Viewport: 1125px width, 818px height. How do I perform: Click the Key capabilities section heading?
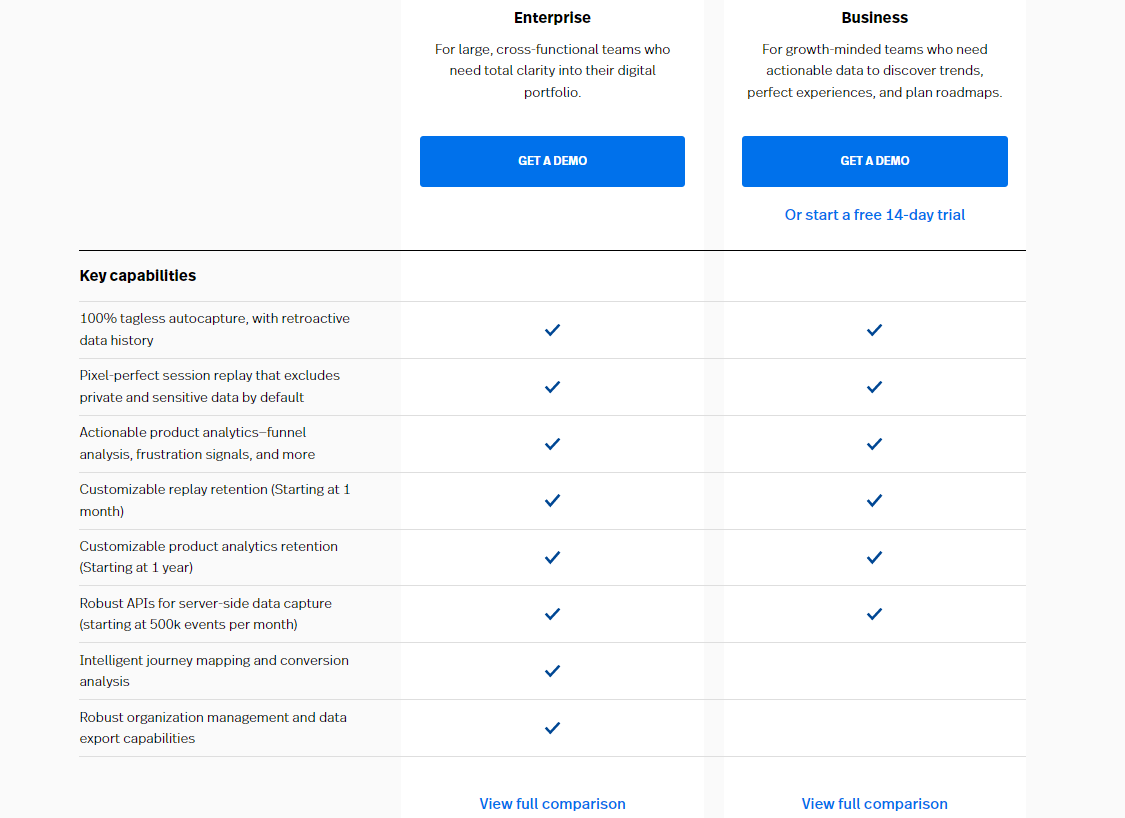138,276
